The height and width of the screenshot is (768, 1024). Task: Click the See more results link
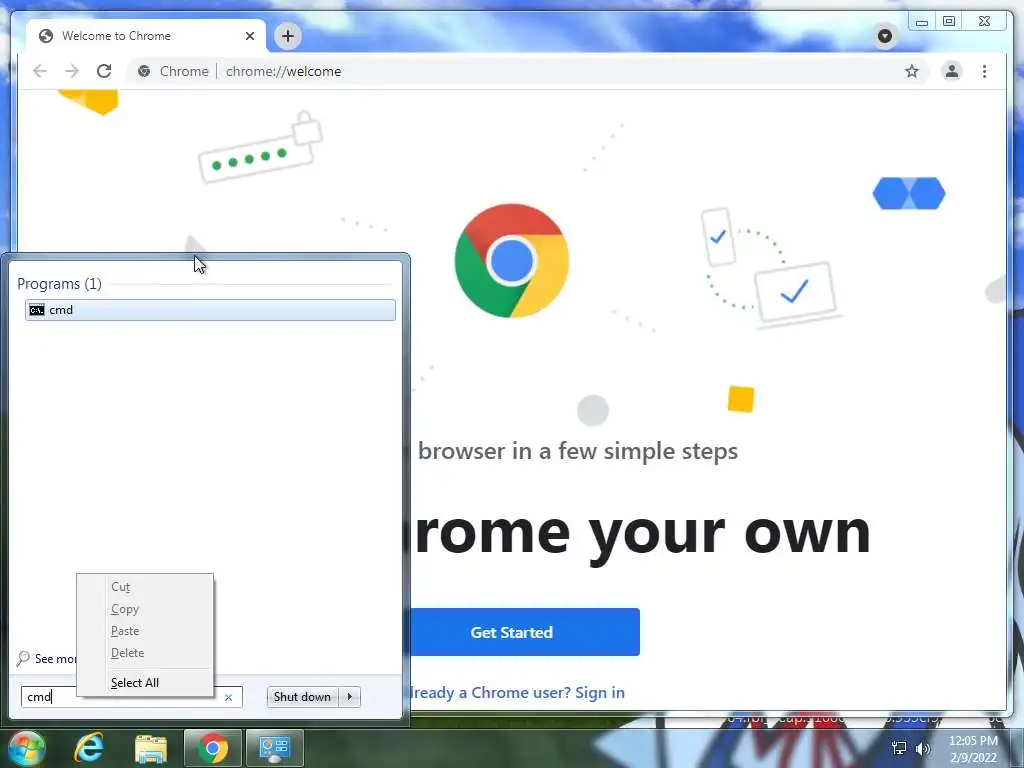[x=47, y=658]
